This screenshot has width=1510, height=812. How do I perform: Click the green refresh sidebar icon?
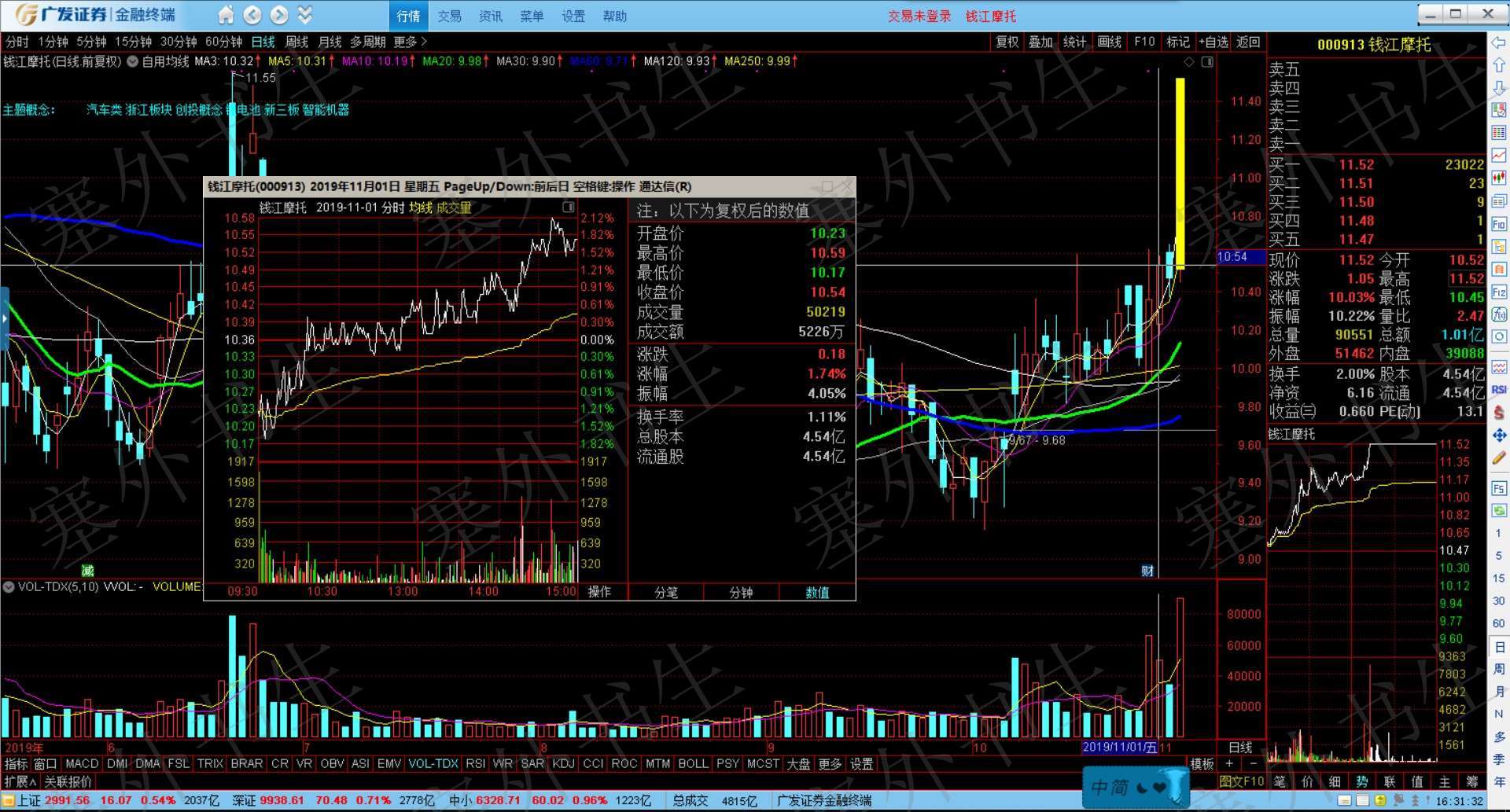[x=1499, y=511]
